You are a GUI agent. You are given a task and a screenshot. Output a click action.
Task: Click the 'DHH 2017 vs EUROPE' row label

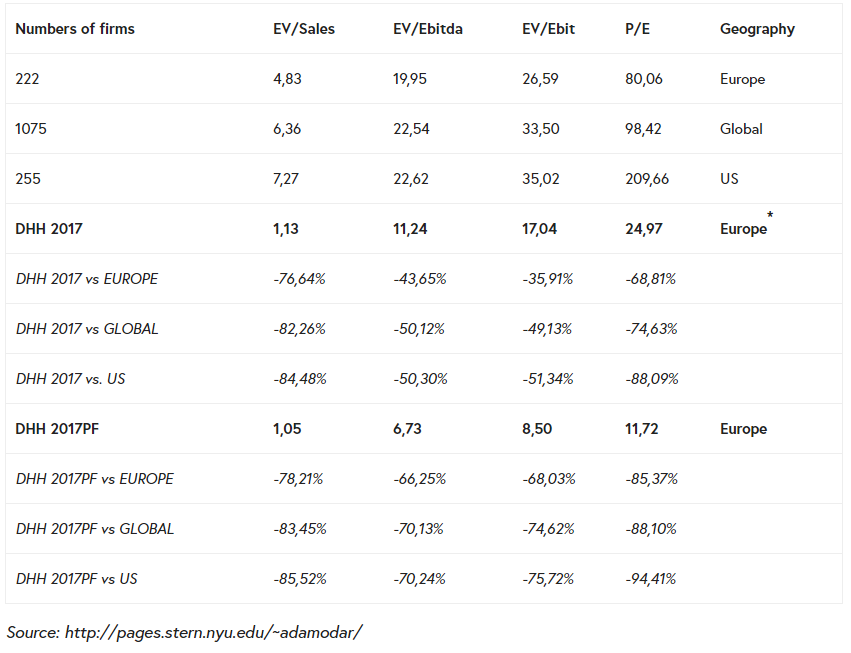(87, 279)
